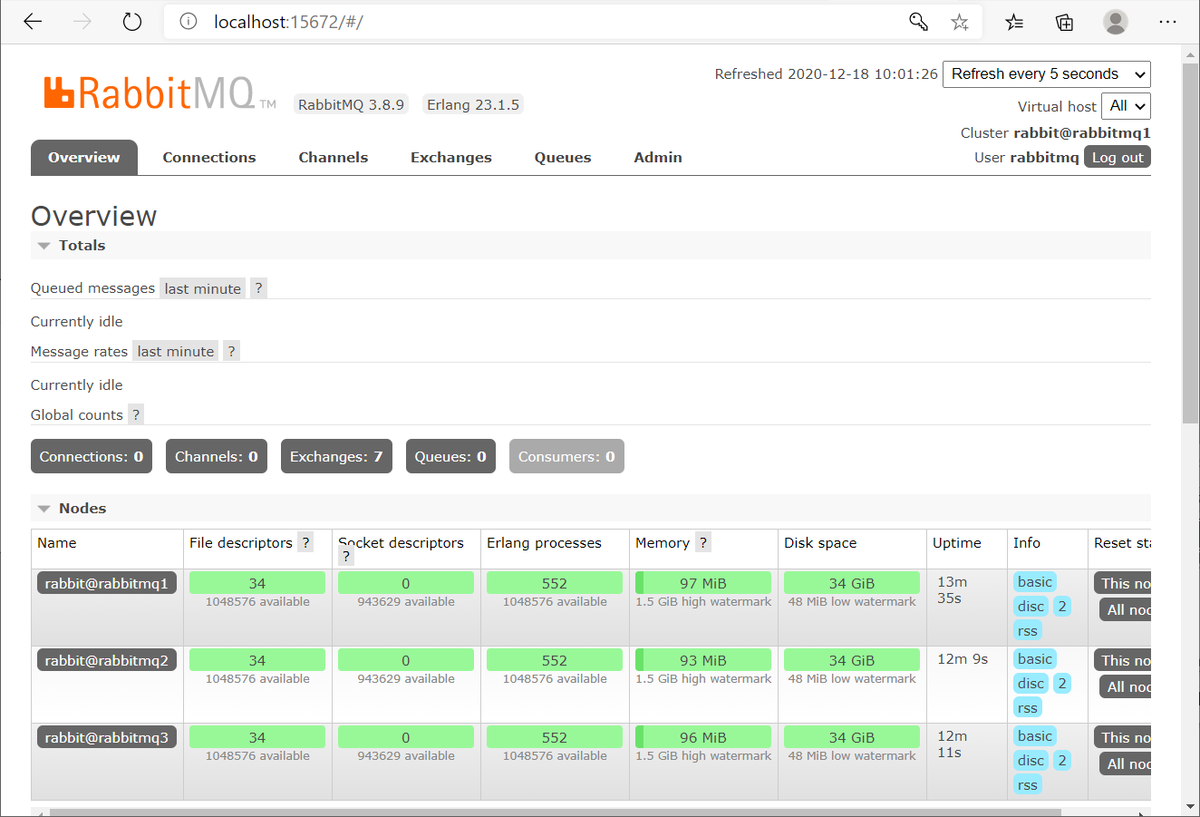This screenshot has width=1200, height=817.
Task: View site information icon in address bar
Action: (189, 22)
